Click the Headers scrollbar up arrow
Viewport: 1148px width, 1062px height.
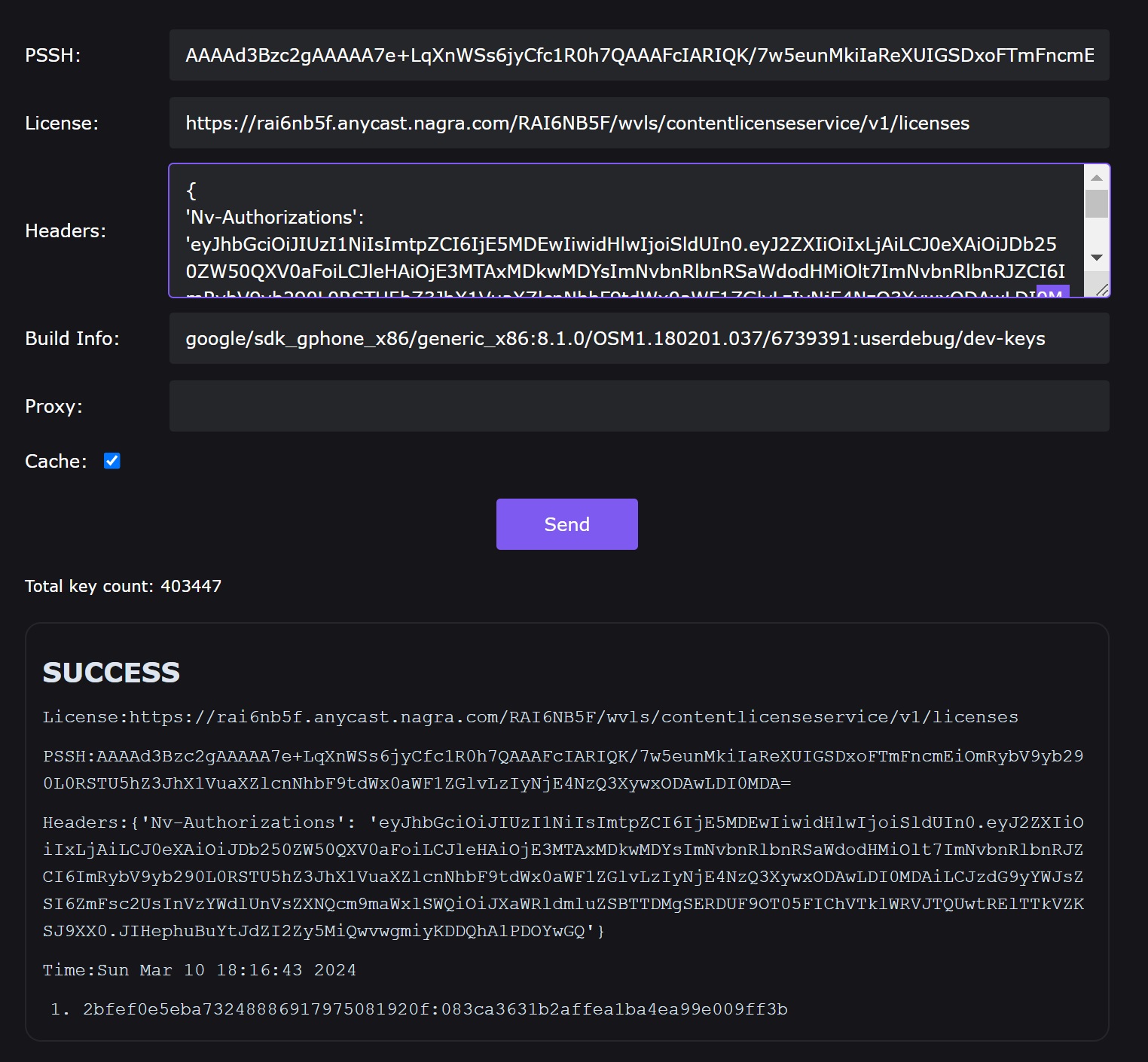click(x=1097, y=178)
